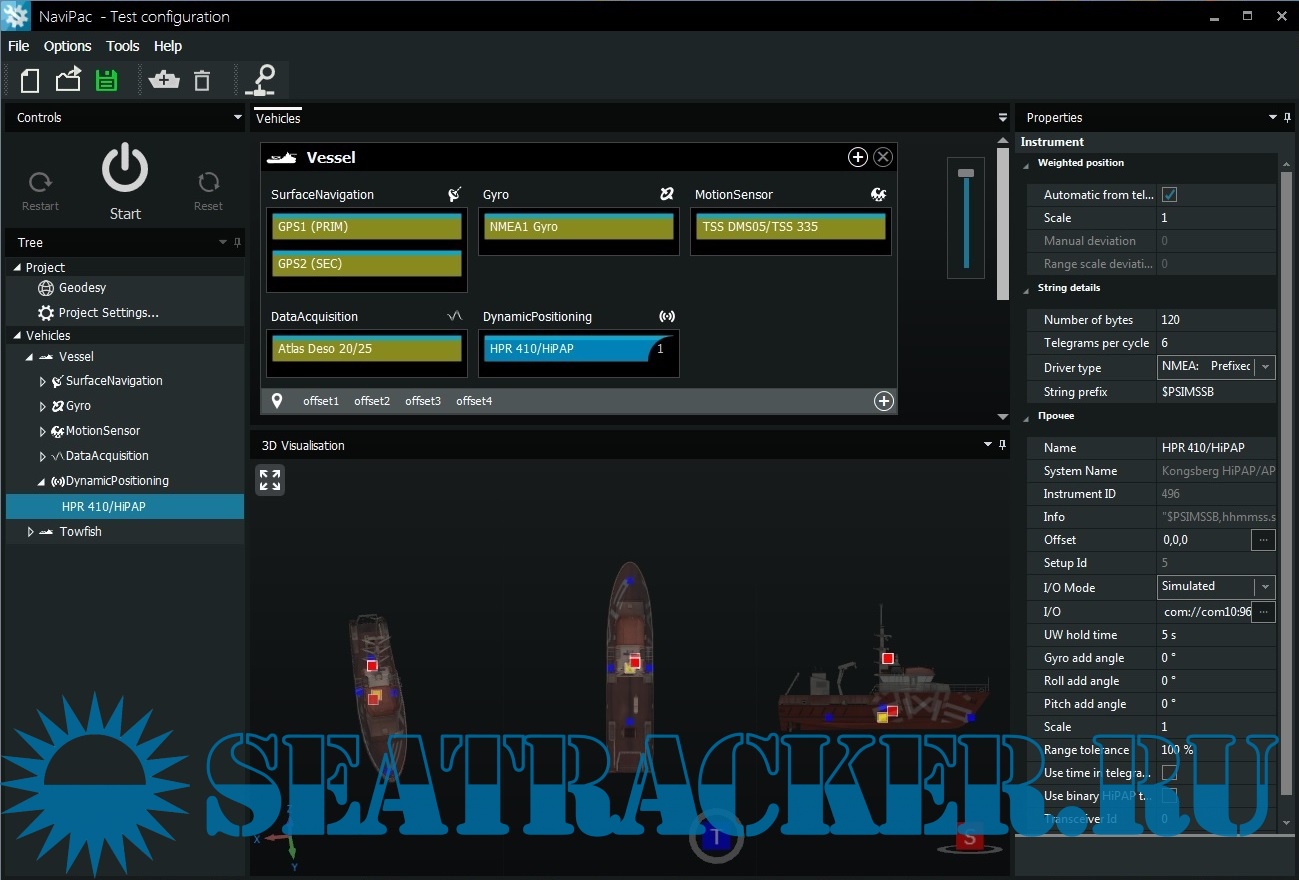Viewport: 1299px width, 880px height.
Task: Open the Tools menu
Action: (123, 46)
